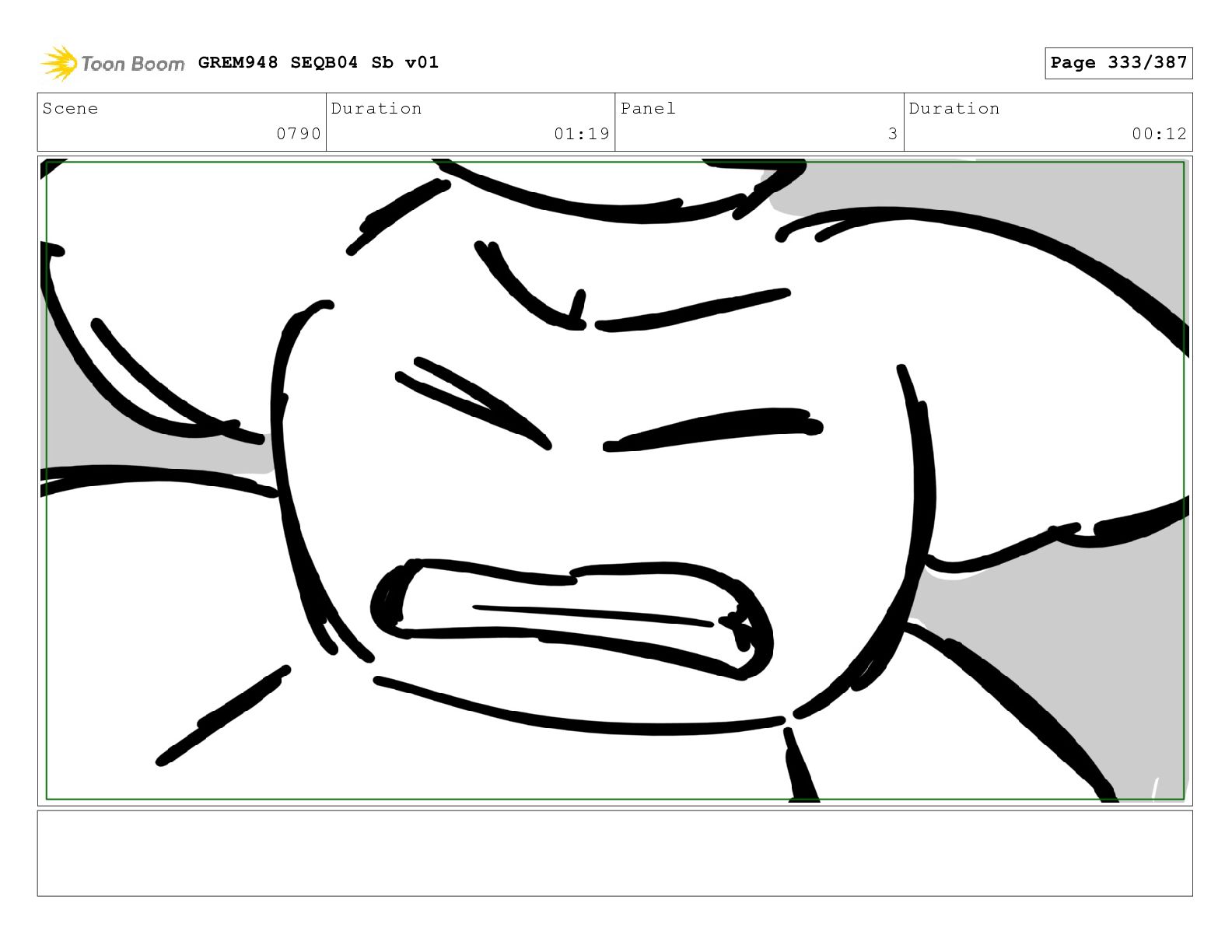Click the Page 333/387 indicator

(1118, 63)
